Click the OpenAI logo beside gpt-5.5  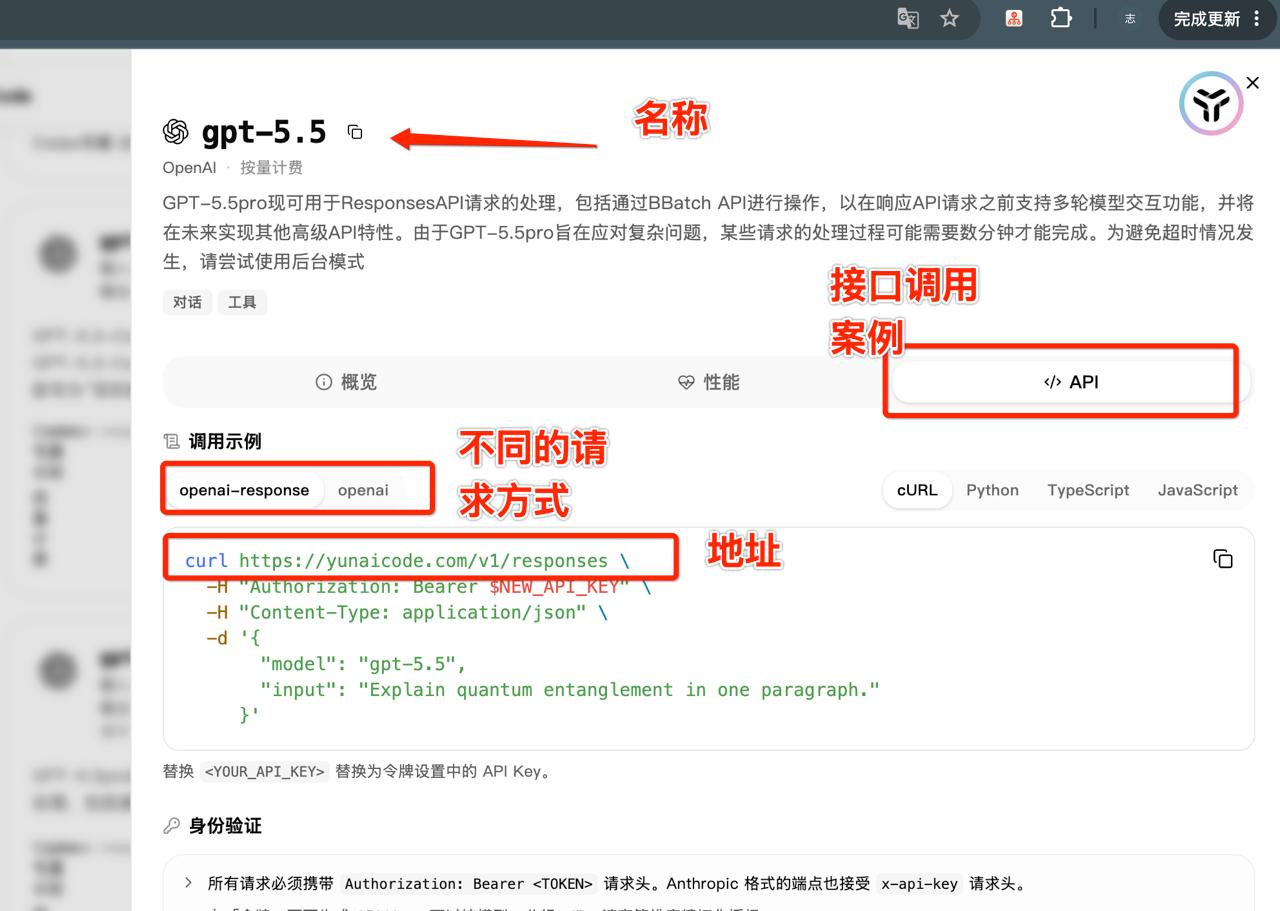coord(176,132)
